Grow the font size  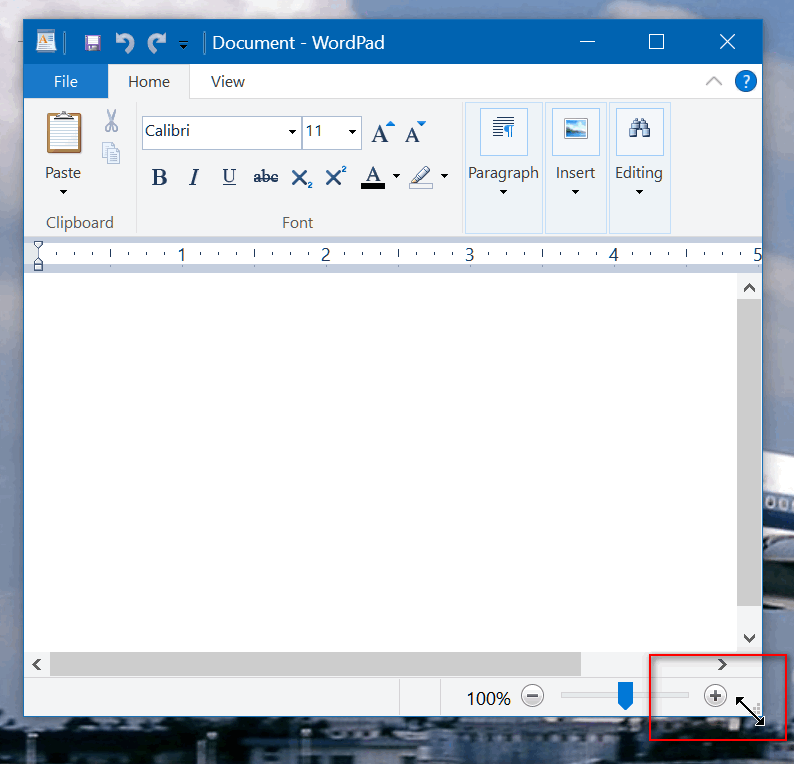coord(382,133)
